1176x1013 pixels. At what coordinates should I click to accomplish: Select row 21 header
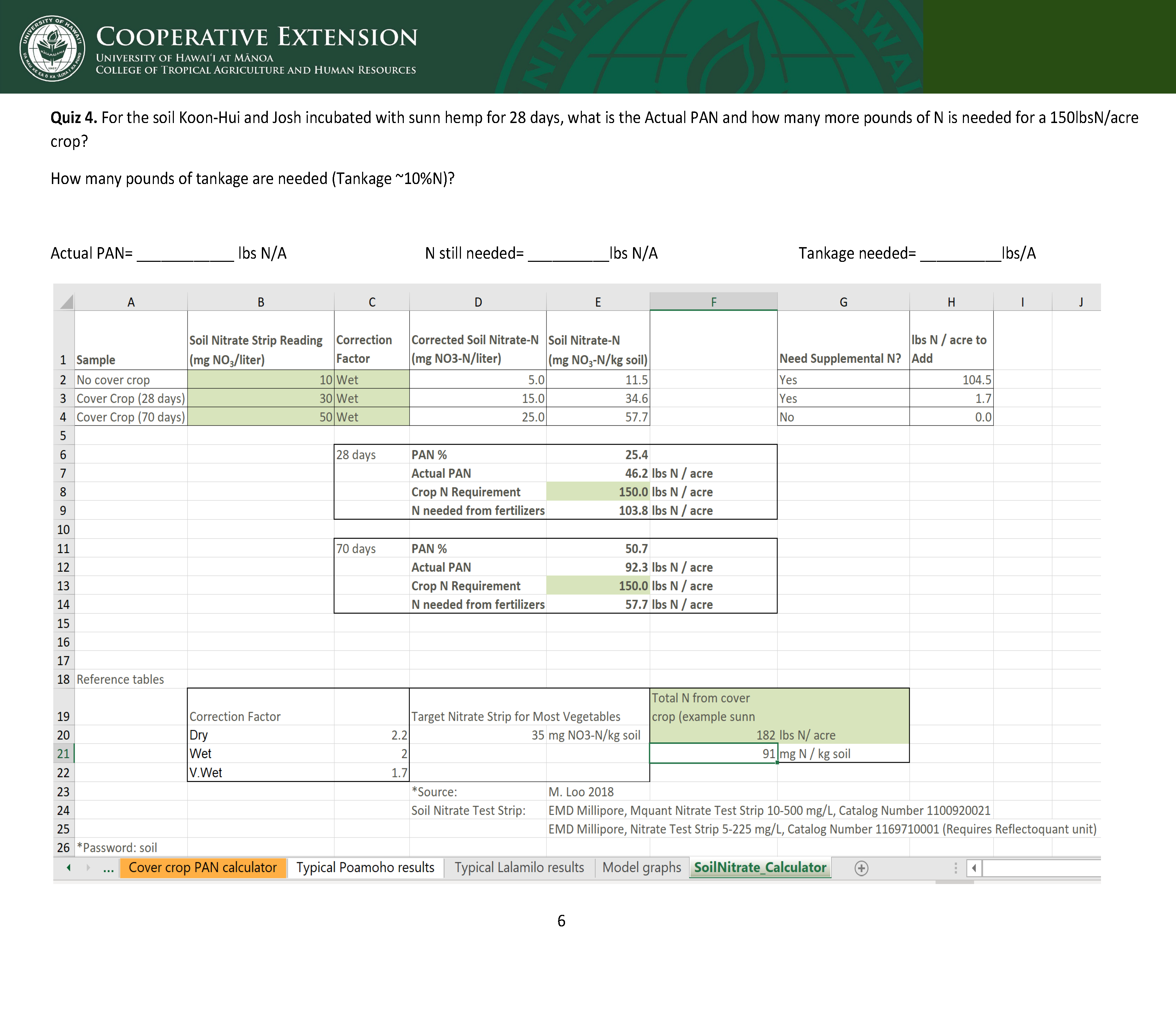click(x=63, y=754)
